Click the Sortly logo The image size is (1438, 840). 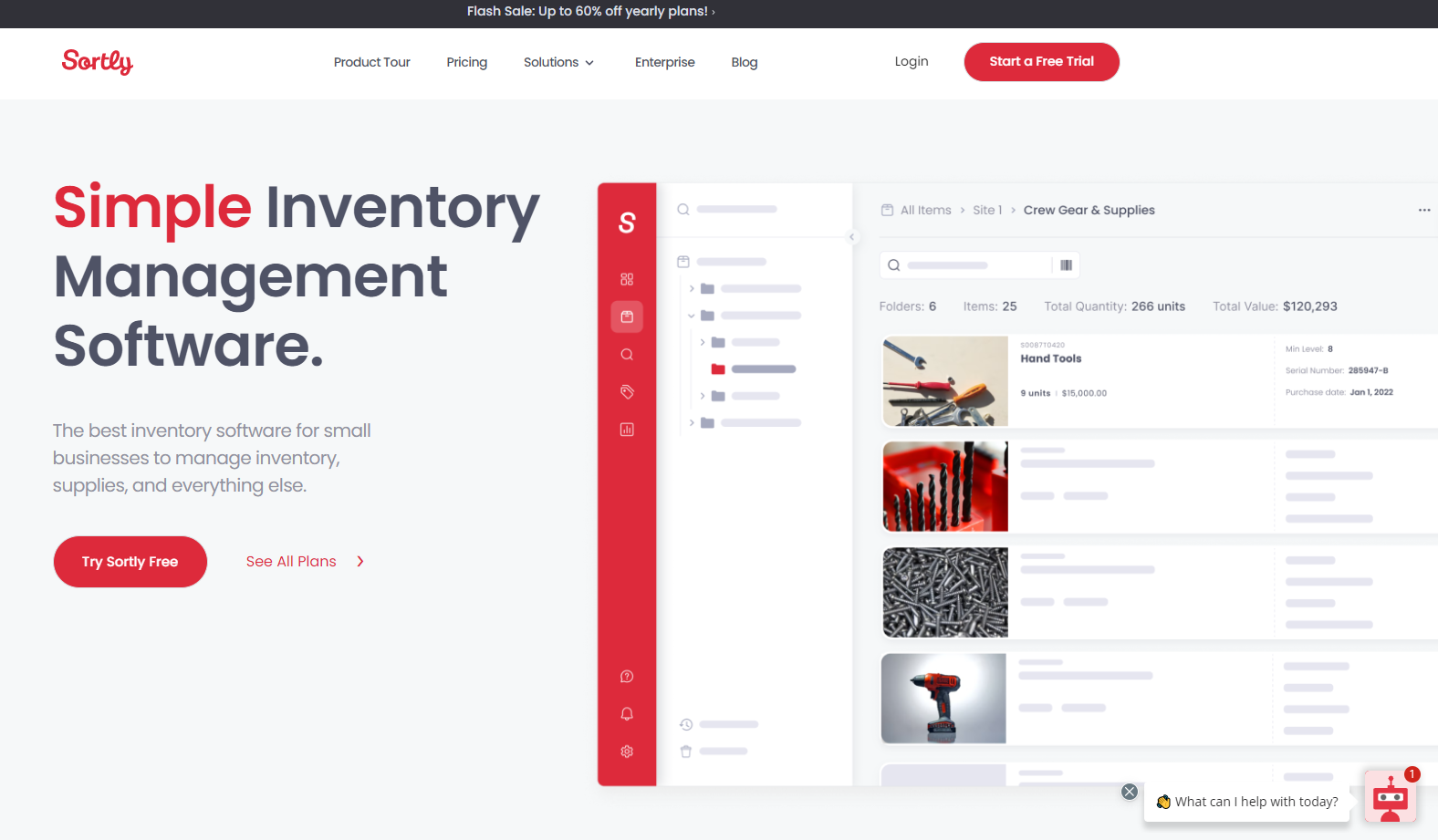(x=97, y=61)
